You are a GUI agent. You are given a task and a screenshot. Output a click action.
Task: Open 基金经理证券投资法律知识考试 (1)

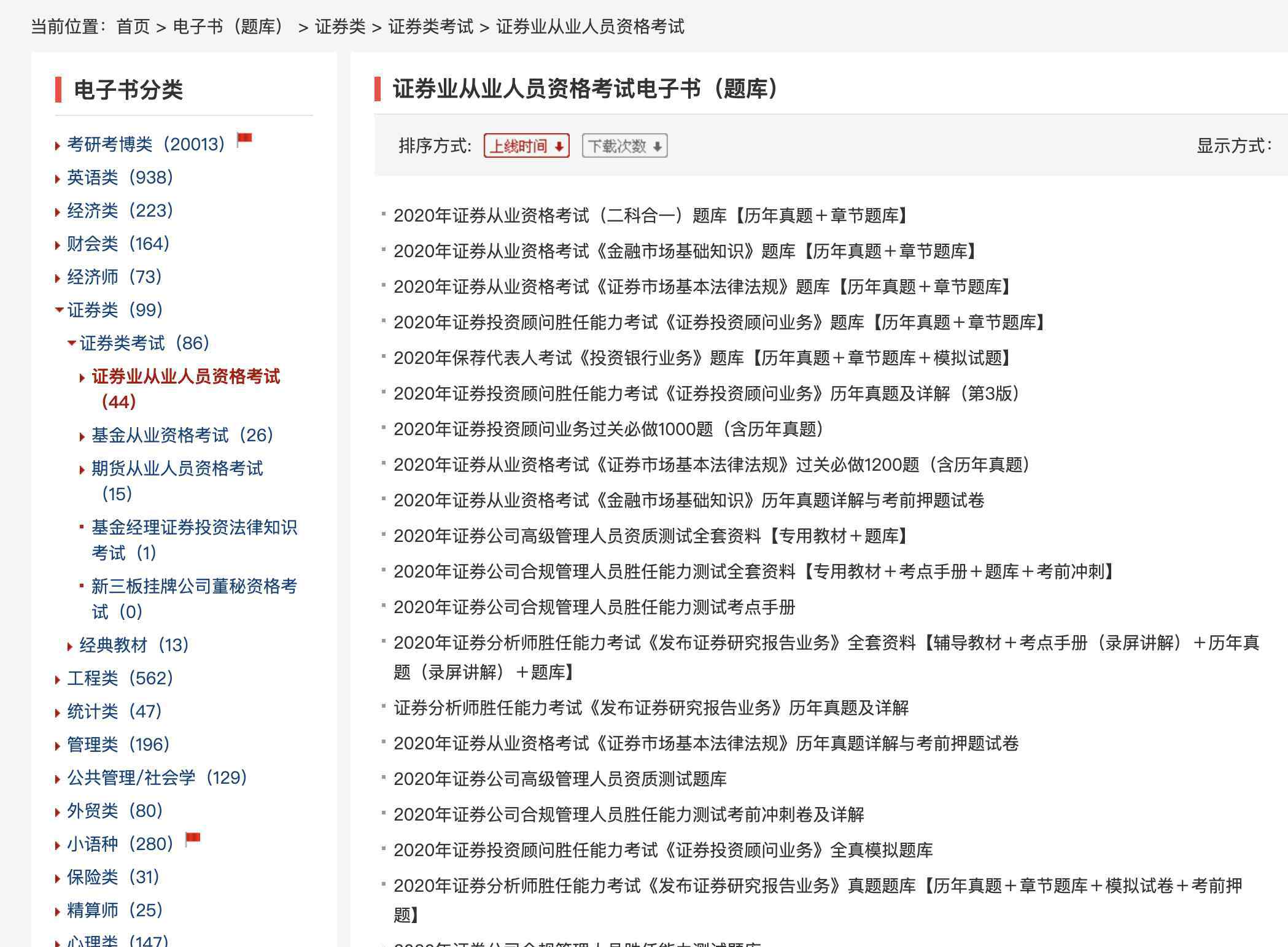point(194,540)
